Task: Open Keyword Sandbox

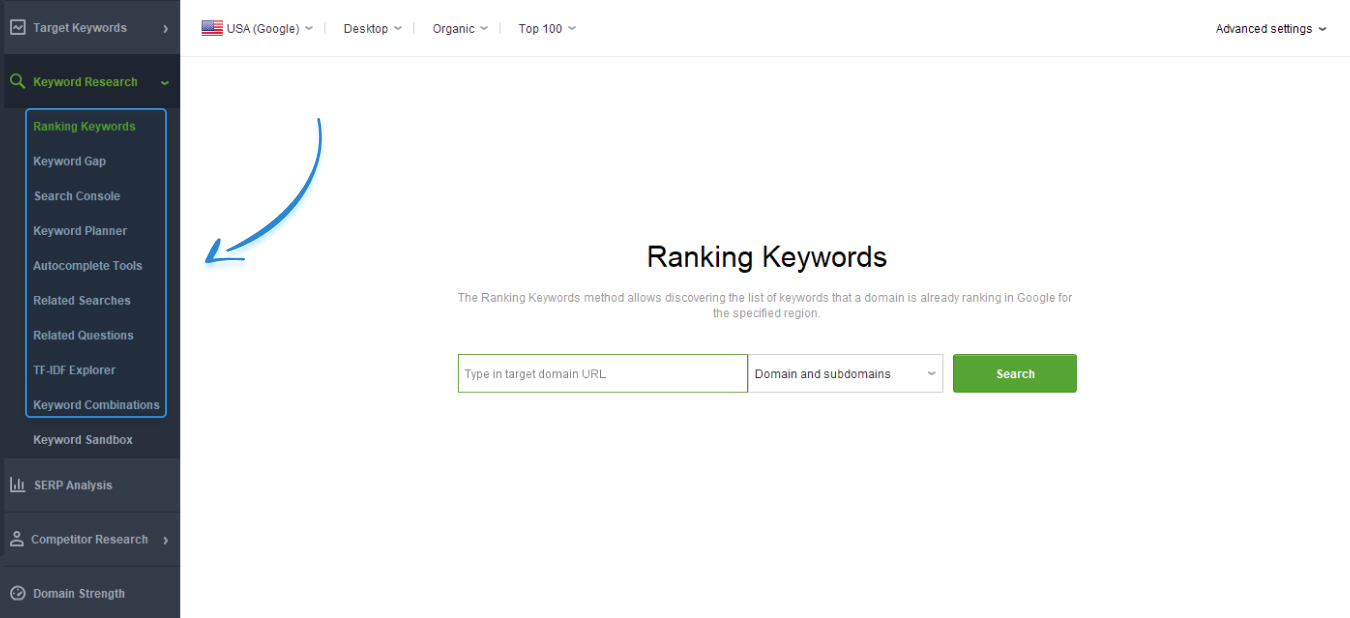Action: pyautogui.click(x=82, y=440)
